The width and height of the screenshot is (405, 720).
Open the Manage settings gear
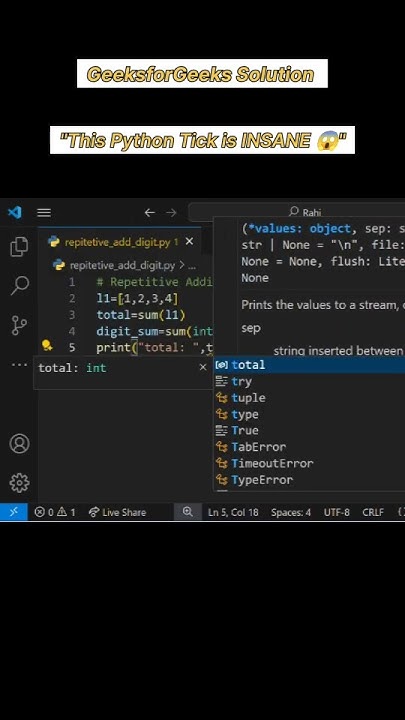tap(19, 483)
